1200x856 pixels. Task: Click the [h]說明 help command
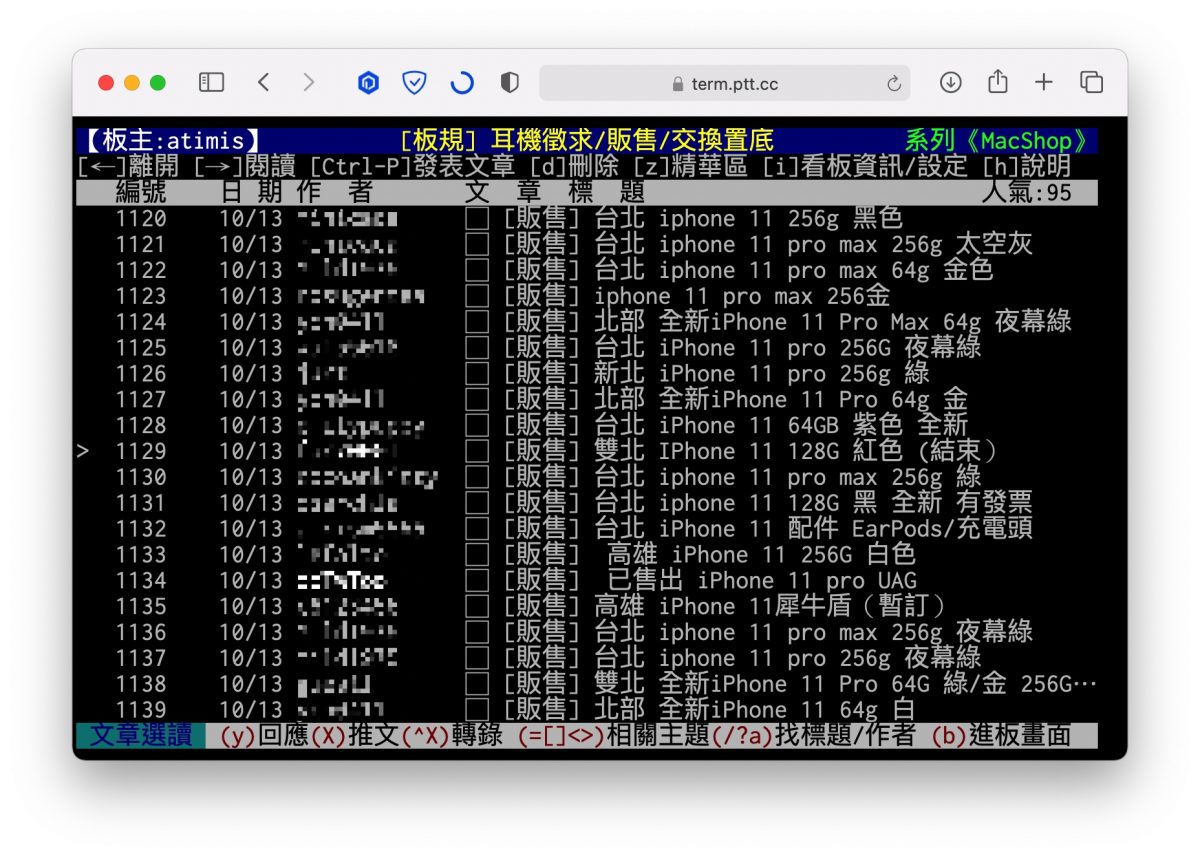pos(1026,167)
